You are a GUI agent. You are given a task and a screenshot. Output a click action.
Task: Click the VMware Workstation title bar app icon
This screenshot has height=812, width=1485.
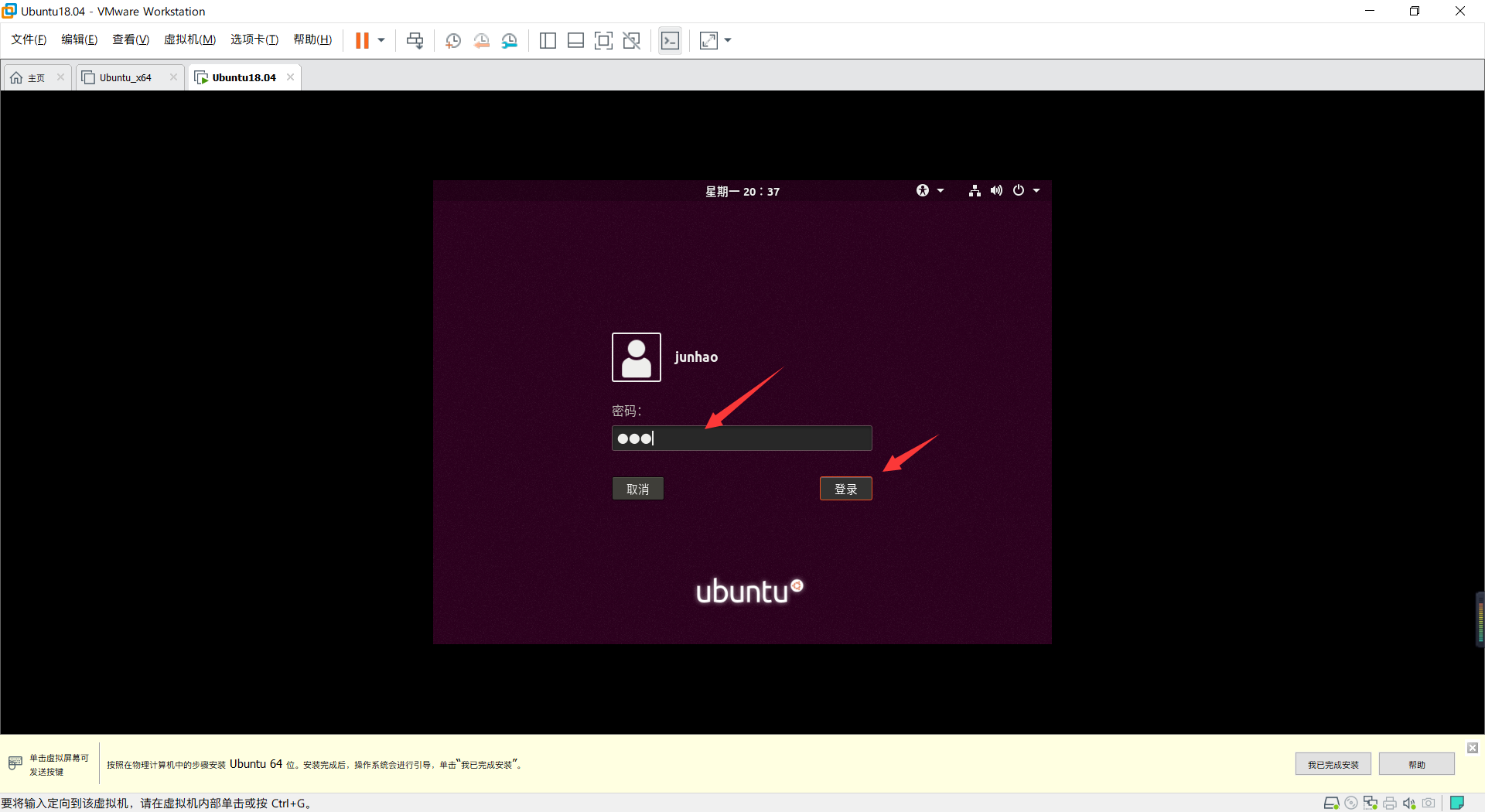click(x=9, y=11)
